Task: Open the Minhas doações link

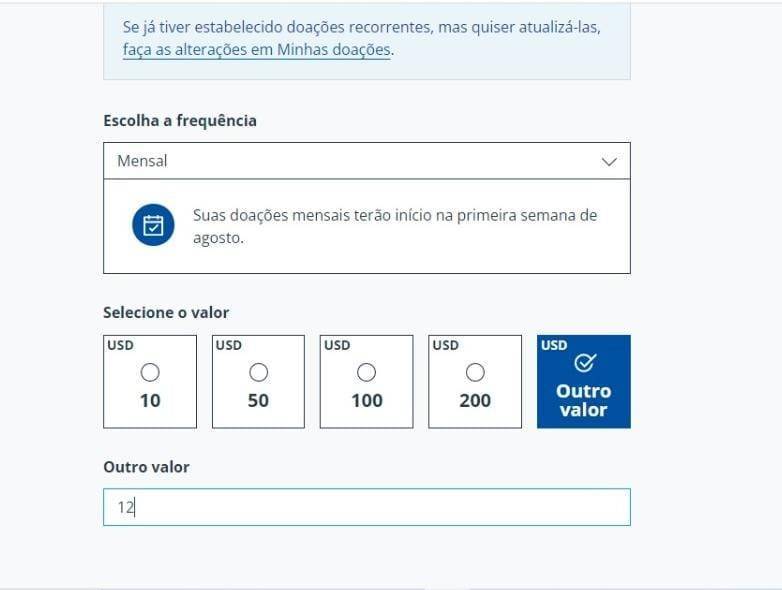Action: pos(256,50)
